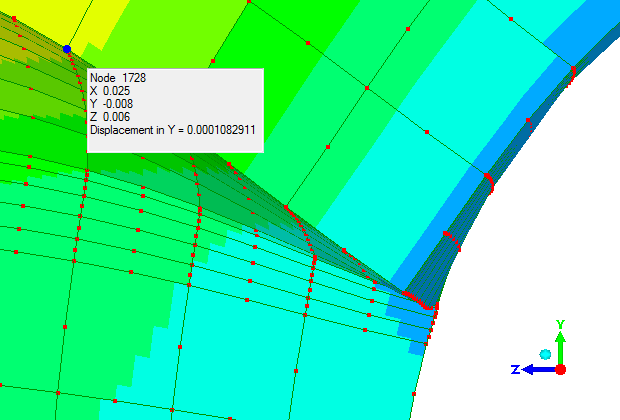Click the blue Z label on triad
This screenshot has height=420, width=620.
[x=514, y=370]
